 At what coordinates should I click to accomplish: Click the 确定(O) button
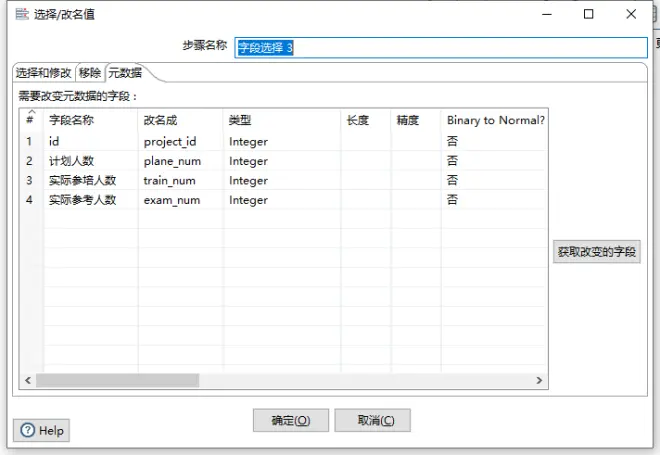291,420
